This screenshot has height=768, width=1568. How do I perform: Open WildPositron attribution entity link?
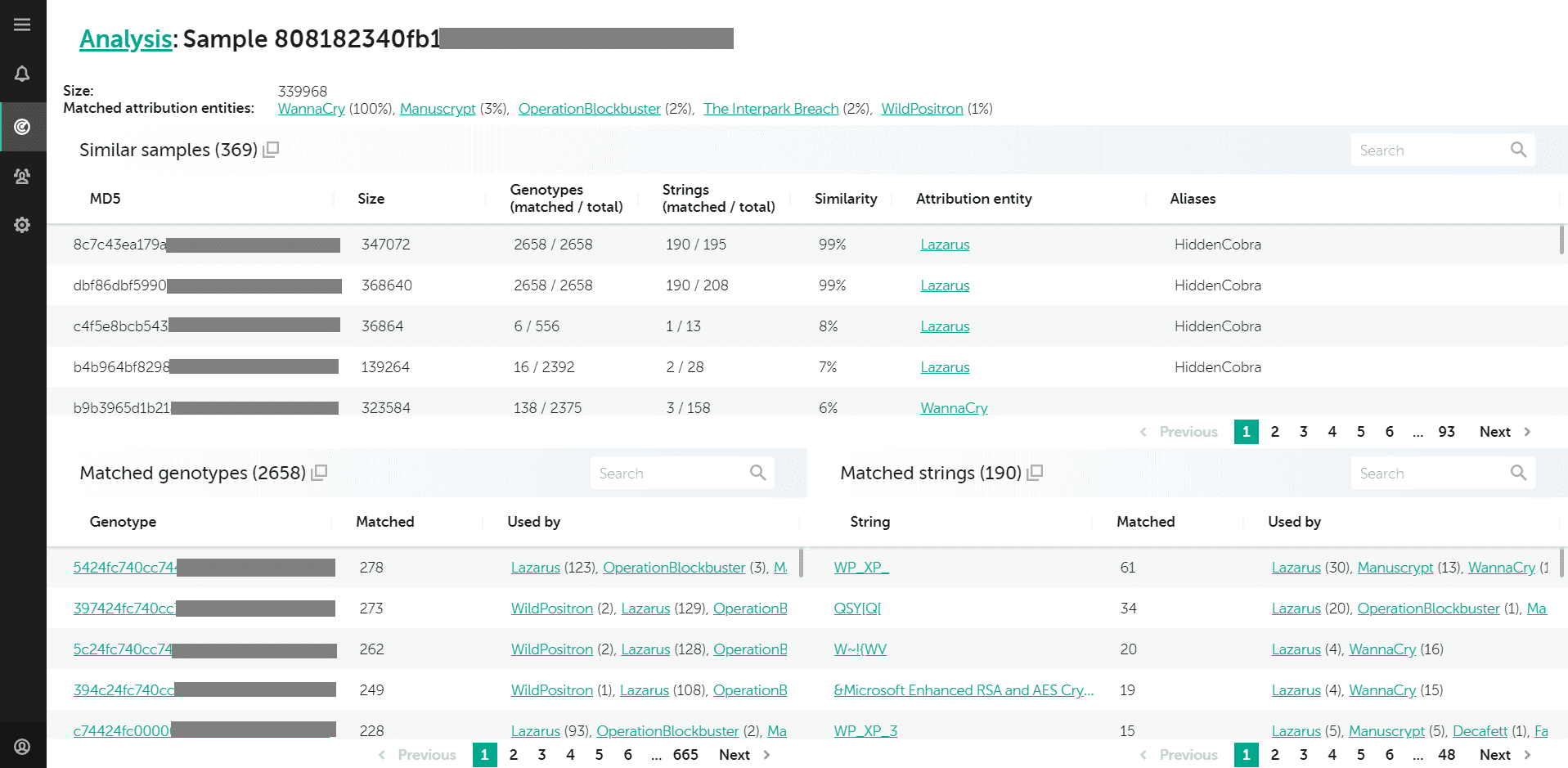[x=922, y=109]
